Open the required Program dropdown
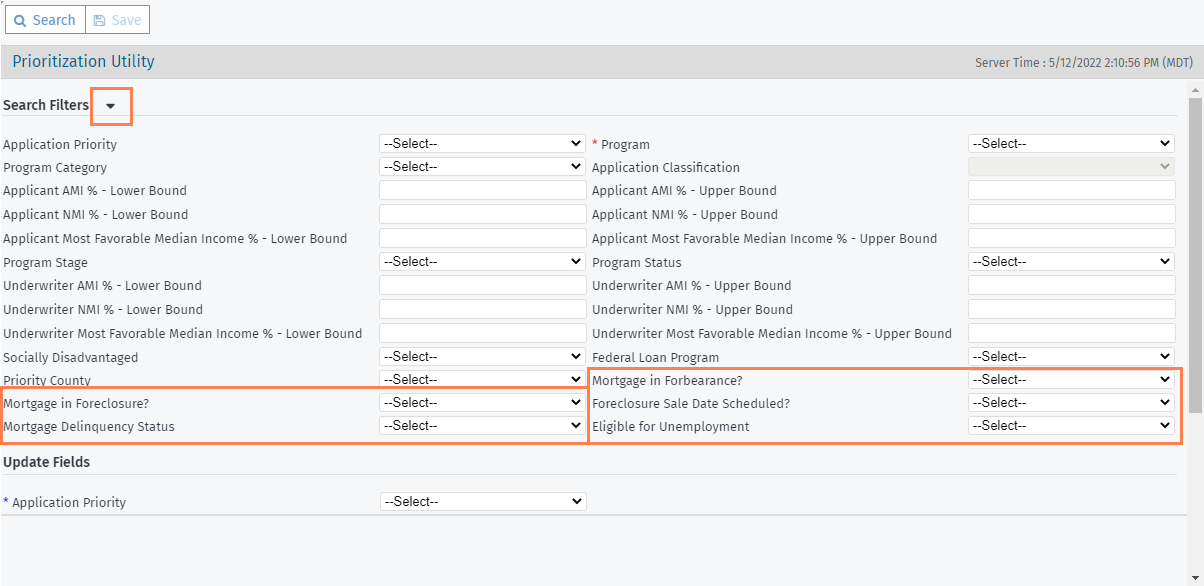The height and width of the screenshot is (586, 1204). 1071,144
